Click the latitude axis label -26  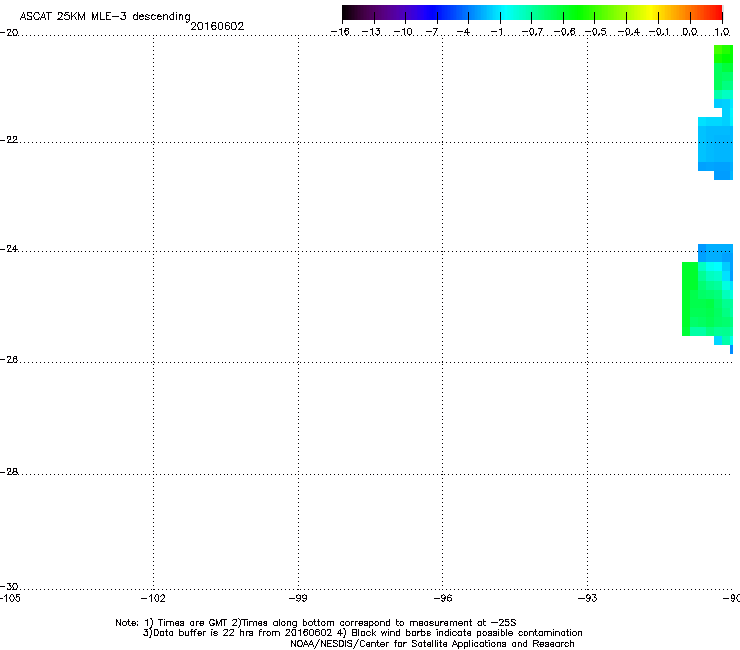coord(9,360)
